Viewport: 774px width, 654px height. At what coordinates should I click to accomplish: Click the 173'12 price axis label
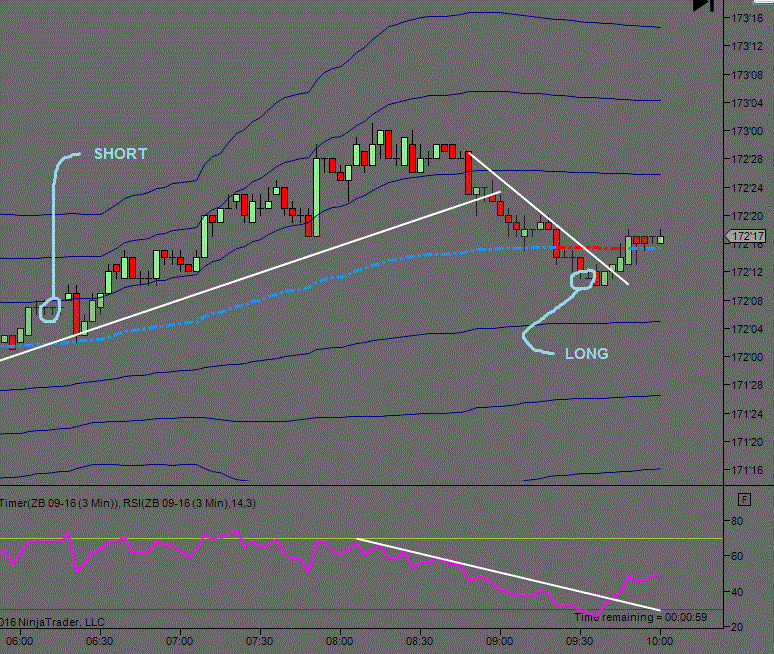click(747, 46)
